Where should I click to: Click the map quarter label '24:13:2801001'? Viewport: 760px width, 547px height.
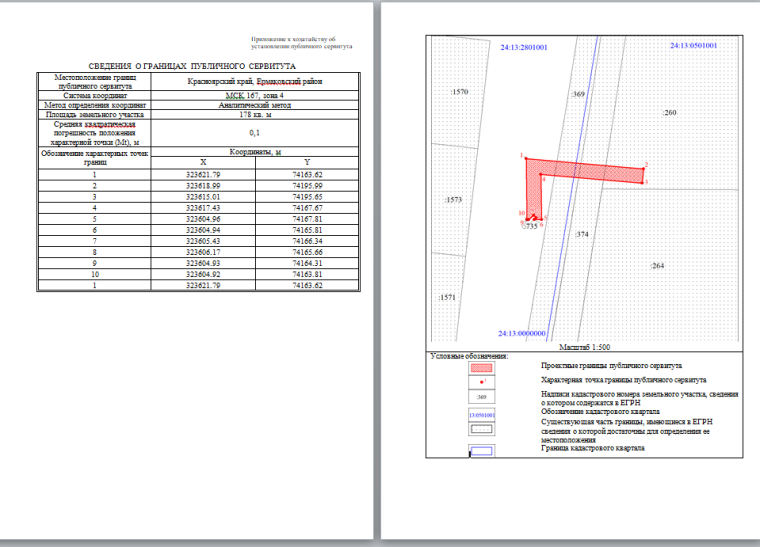[x=524, y=47]
